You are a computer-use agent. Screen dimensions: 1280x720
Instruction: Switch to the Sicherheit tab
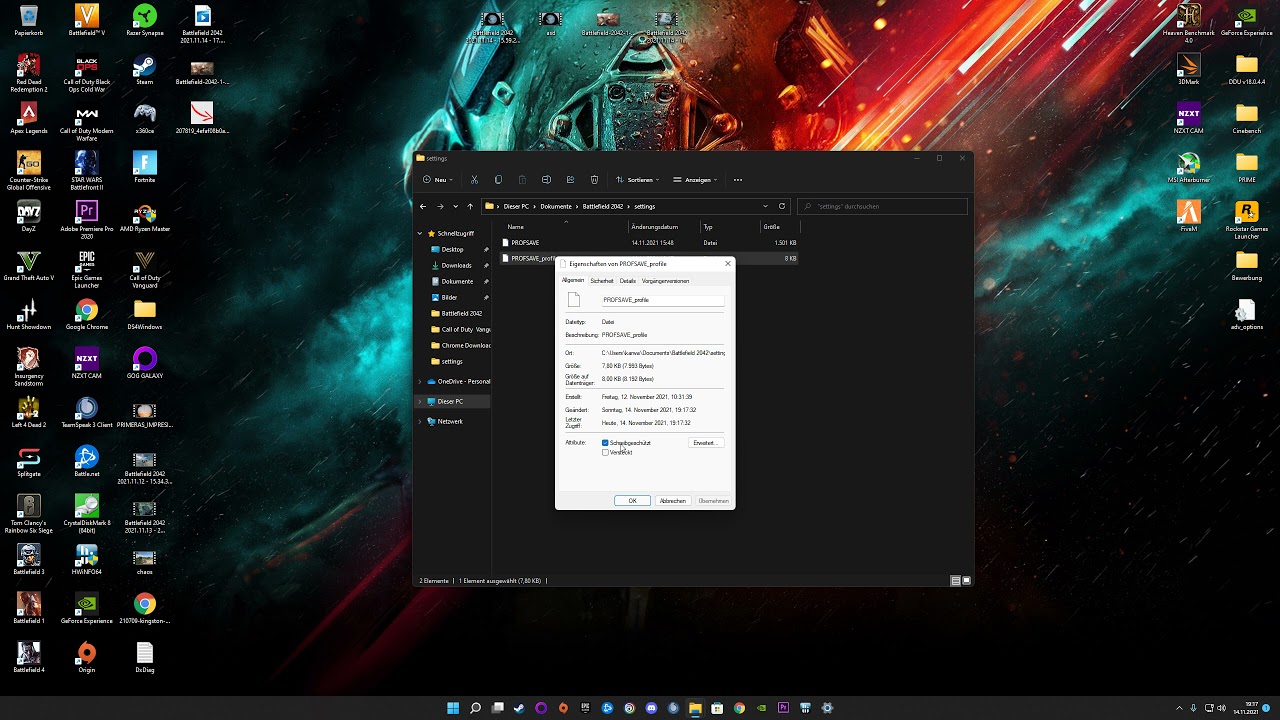click(602, 281)
